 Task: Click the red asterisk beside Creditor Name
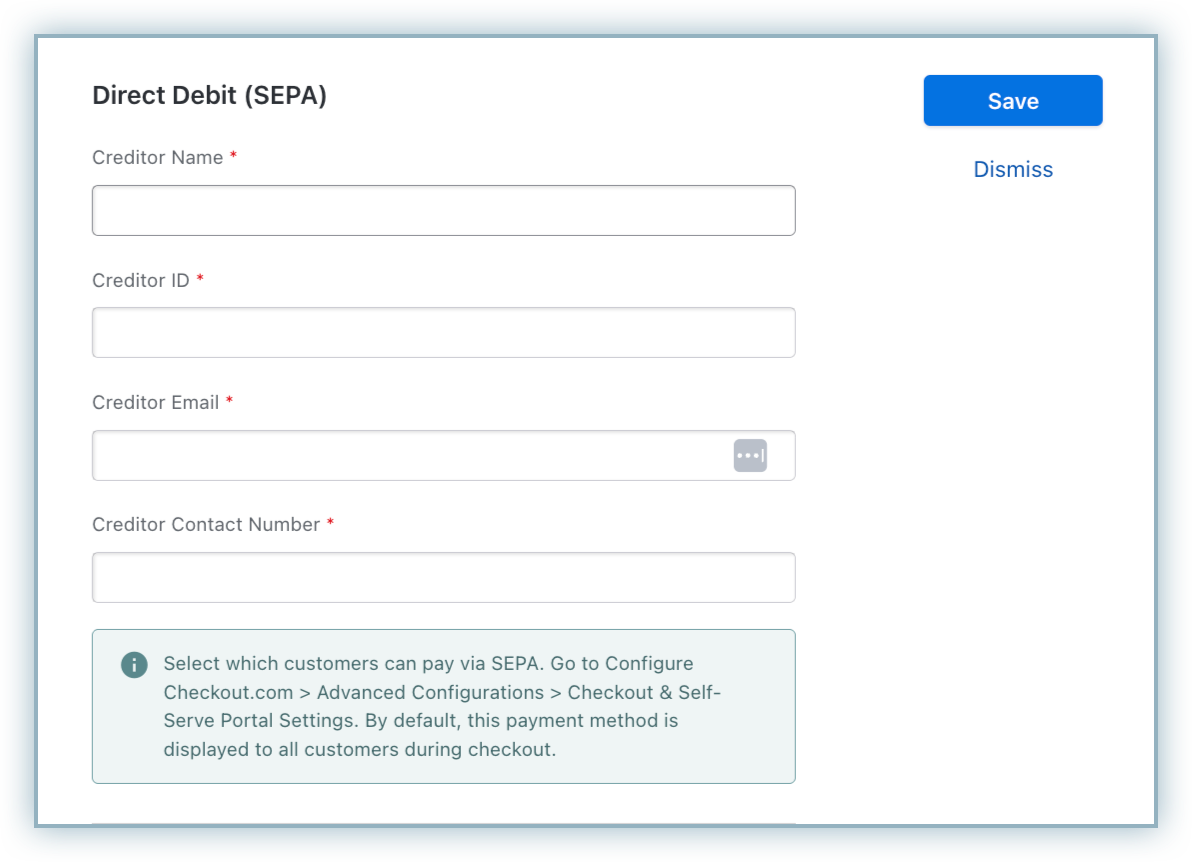click(234, 158)
